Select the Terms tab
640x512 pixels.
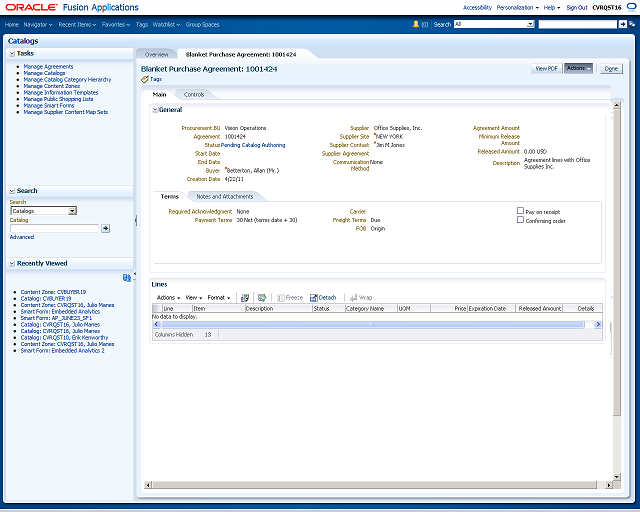point(169,196)
